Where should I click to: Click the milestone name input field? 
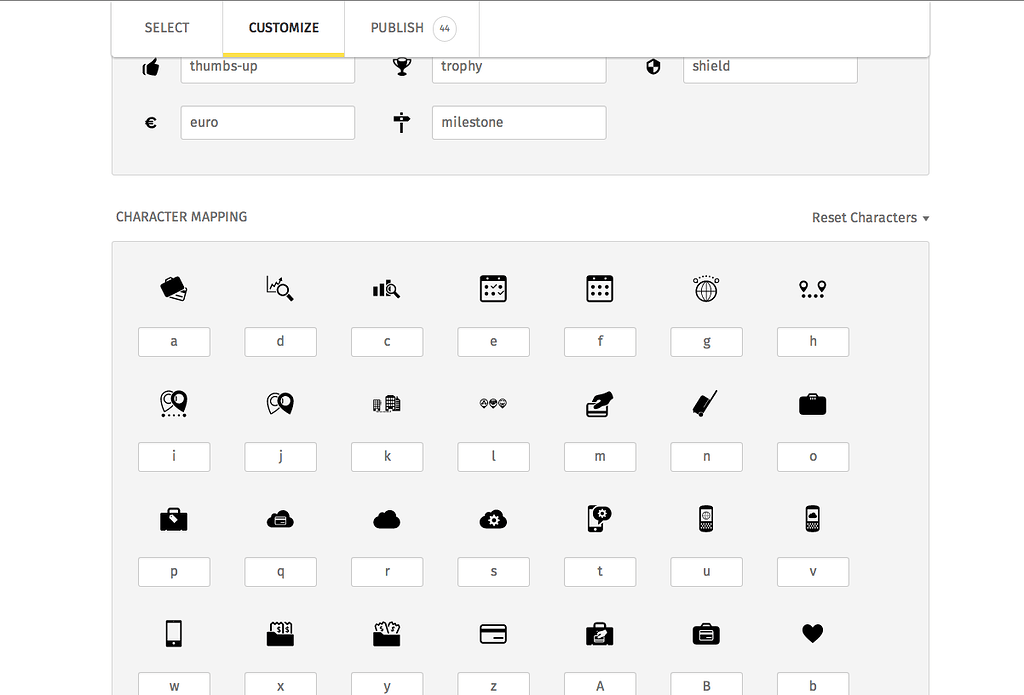[518, 122]
